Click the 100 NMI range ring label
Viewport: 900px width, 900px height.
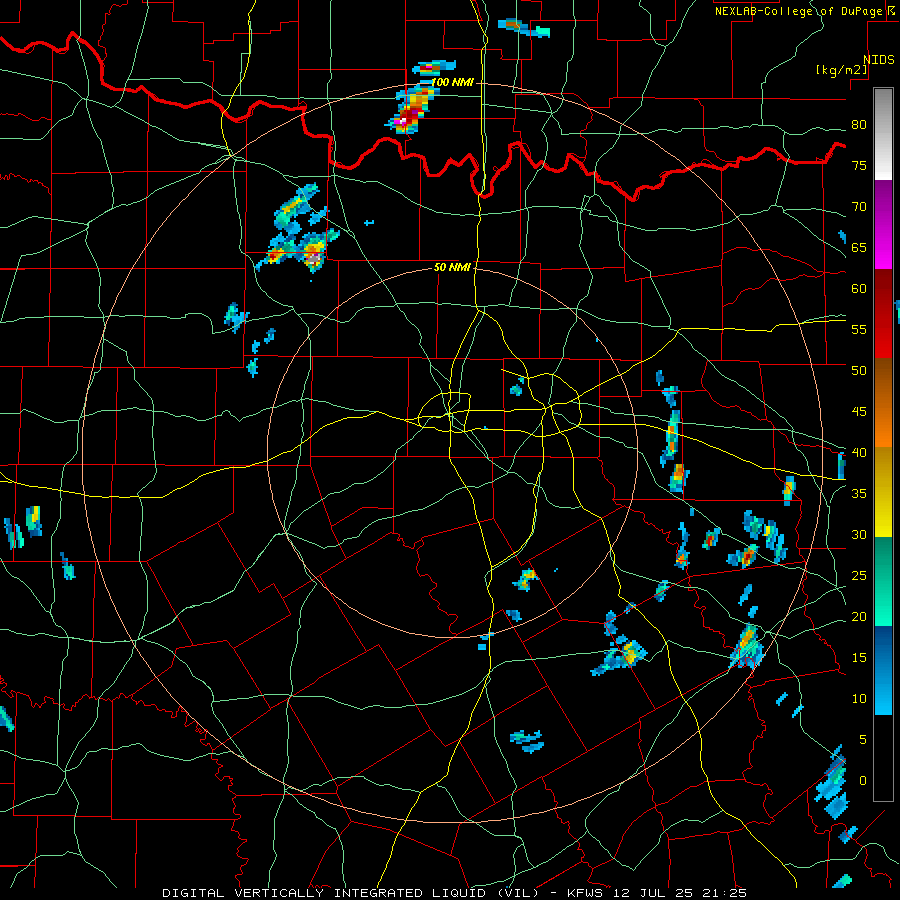[x=452, y=83]
